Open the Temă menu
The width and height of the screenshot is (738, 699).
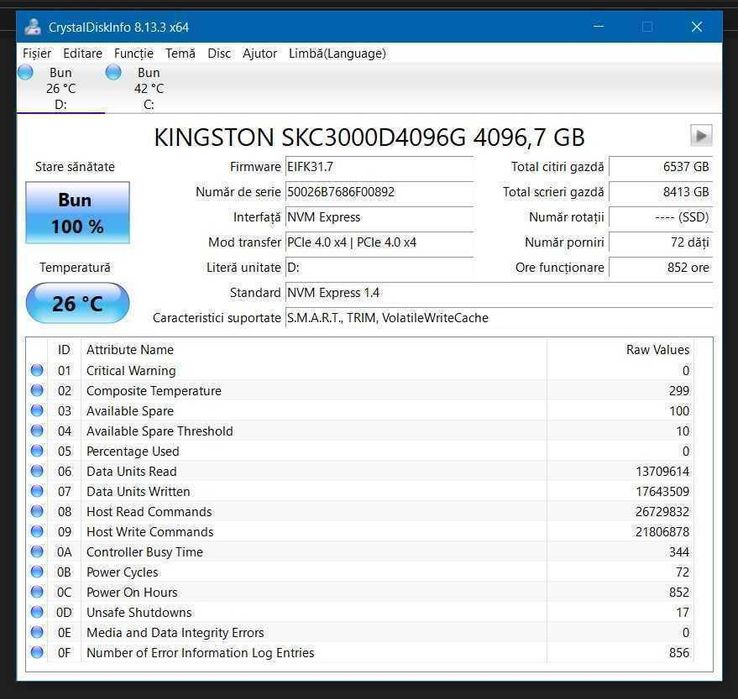(180, 54)
